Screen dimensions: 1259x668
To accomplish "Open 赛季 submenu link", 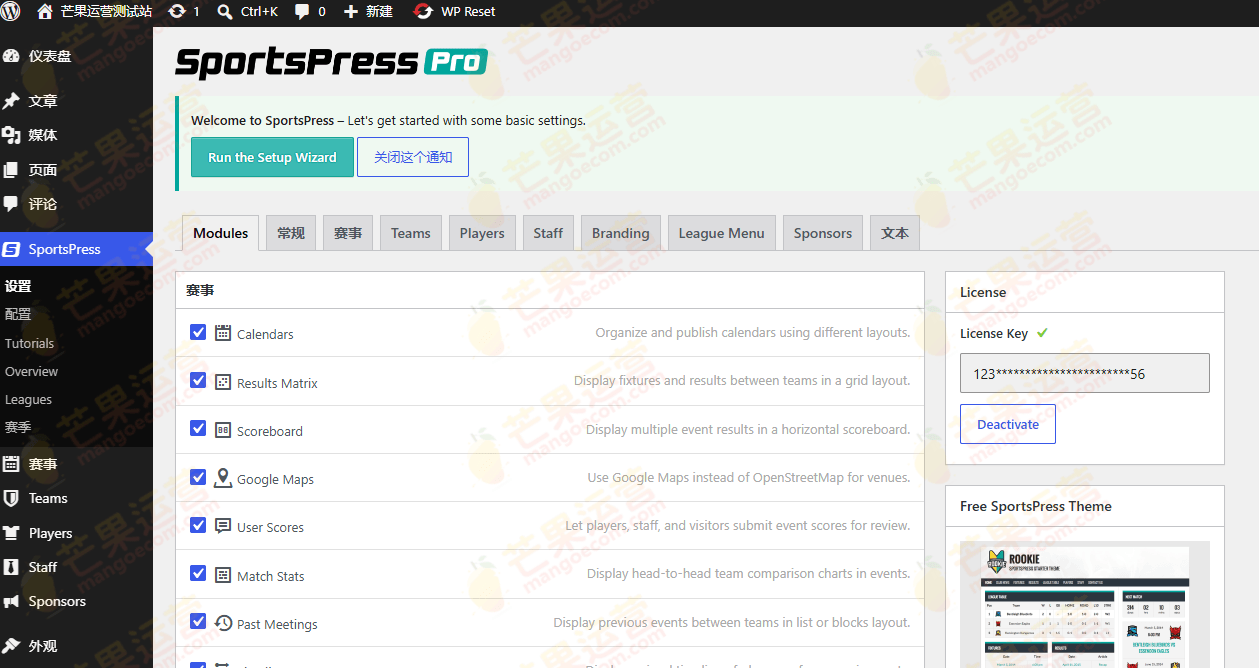I will click(x=18, y=427).
